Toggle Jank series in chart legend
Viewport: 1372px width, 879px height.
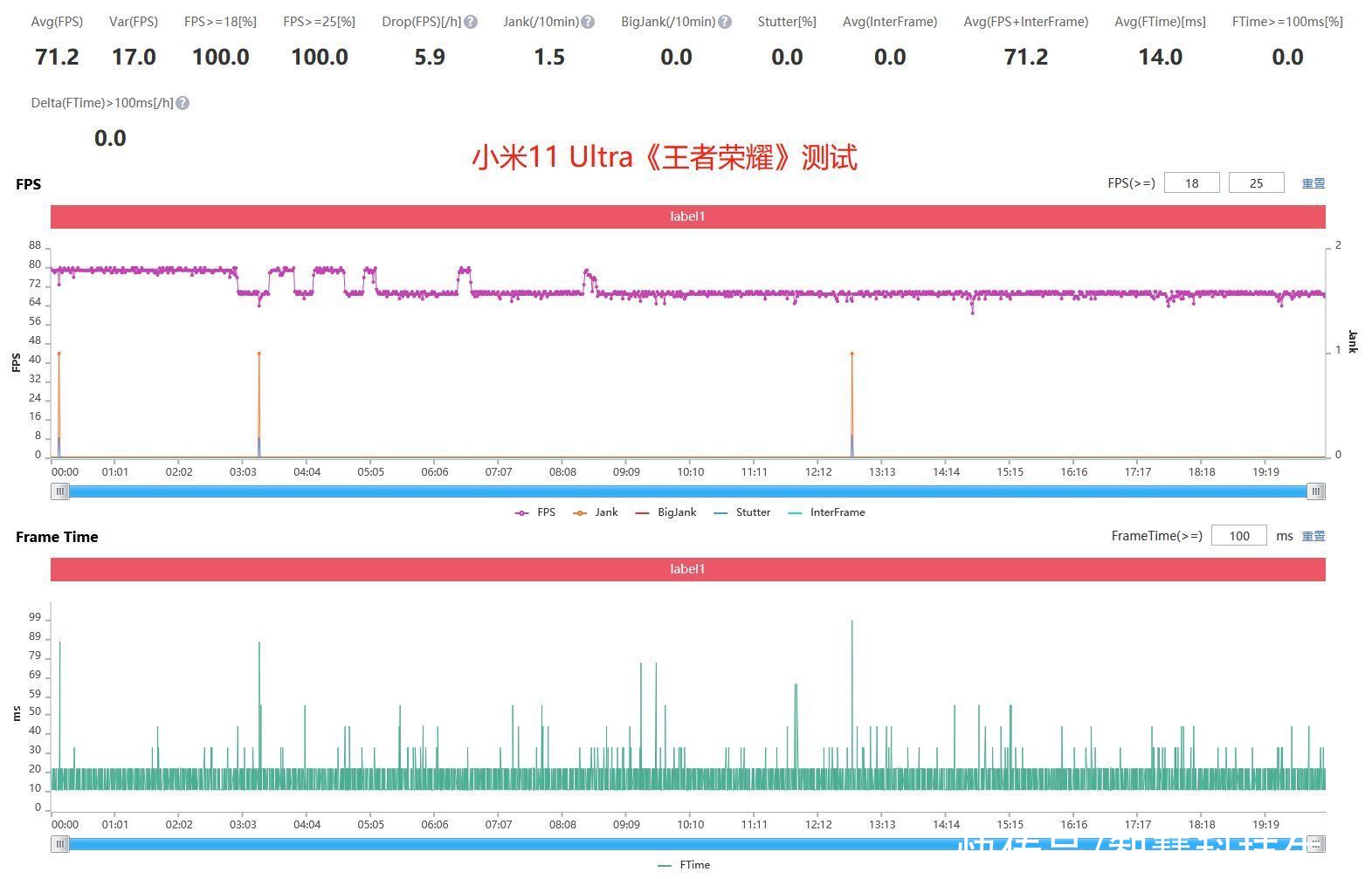596,512
